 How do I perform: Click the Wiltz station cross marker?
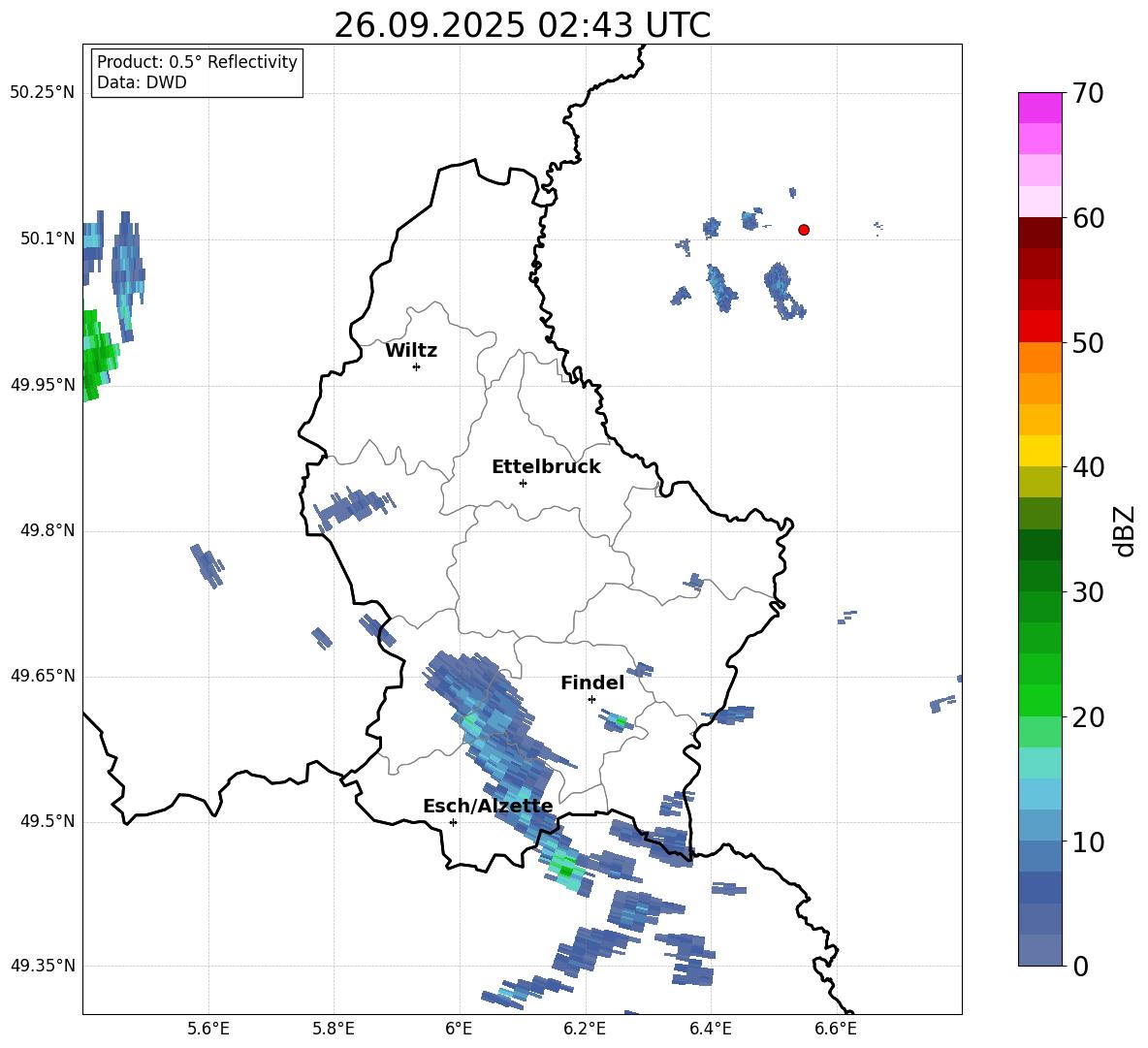click(x=416, y=366)
